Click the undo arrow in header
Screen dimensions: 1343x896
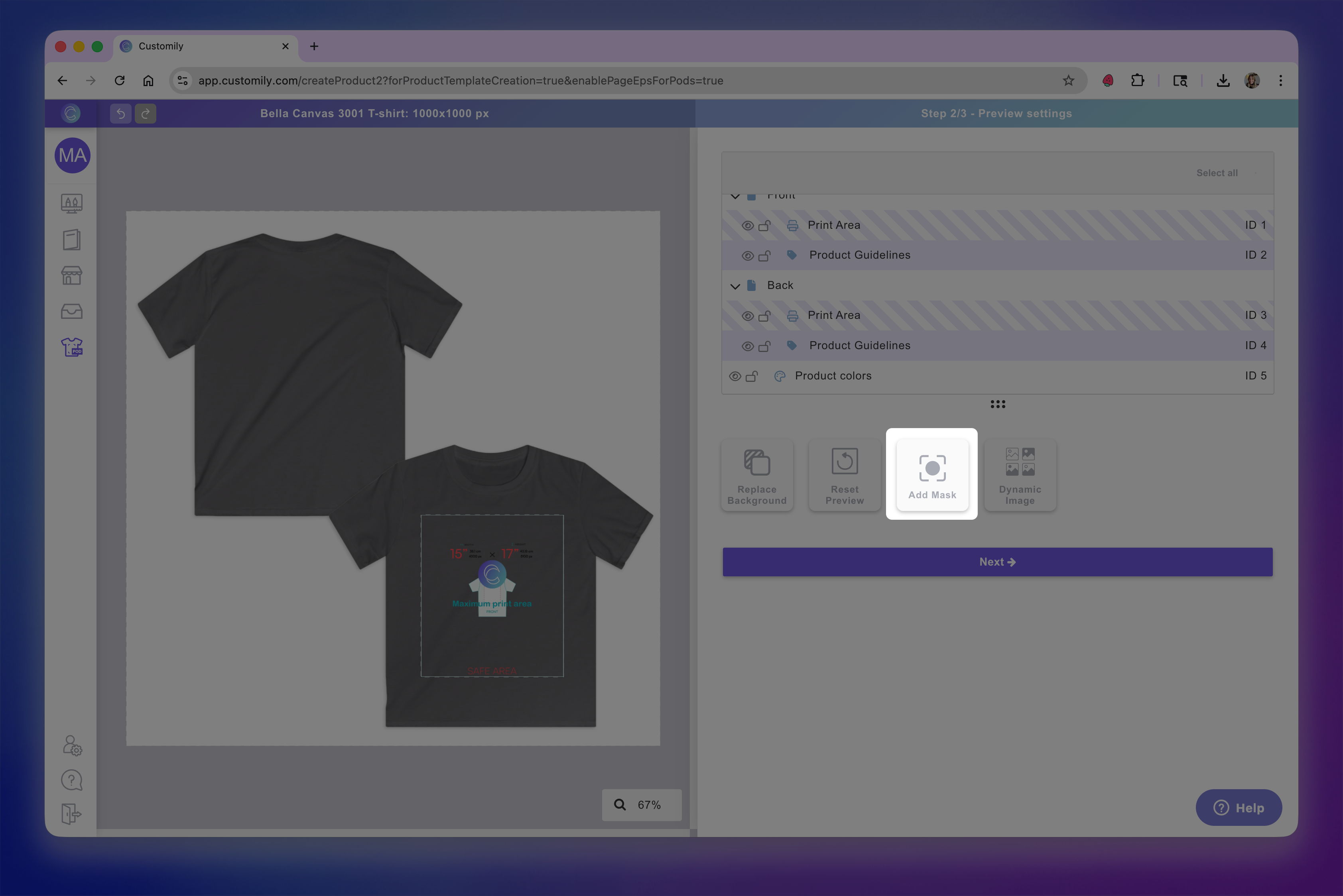click(x=121, y=113)
